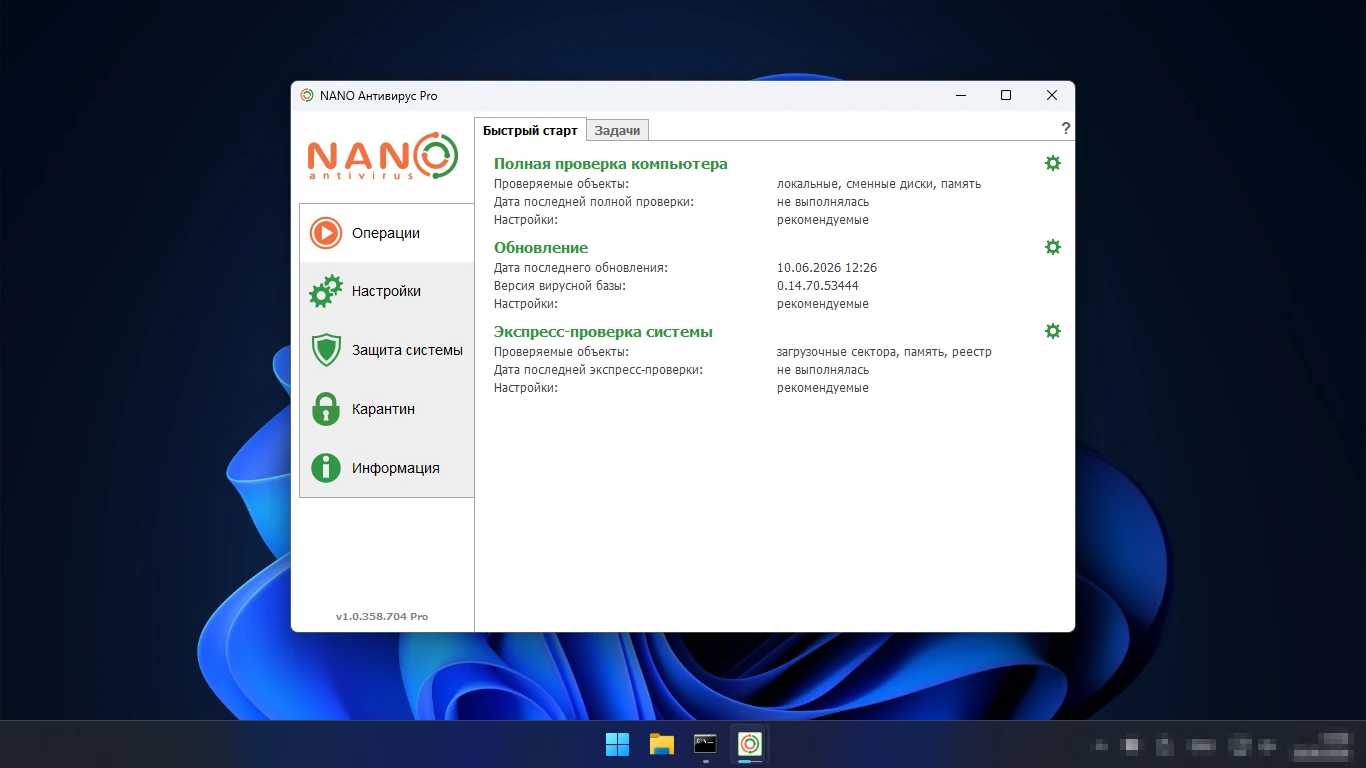This screenshot has height=768, width=1366.
Task: Switch to the Задачи tab
Action: (617, 130)
